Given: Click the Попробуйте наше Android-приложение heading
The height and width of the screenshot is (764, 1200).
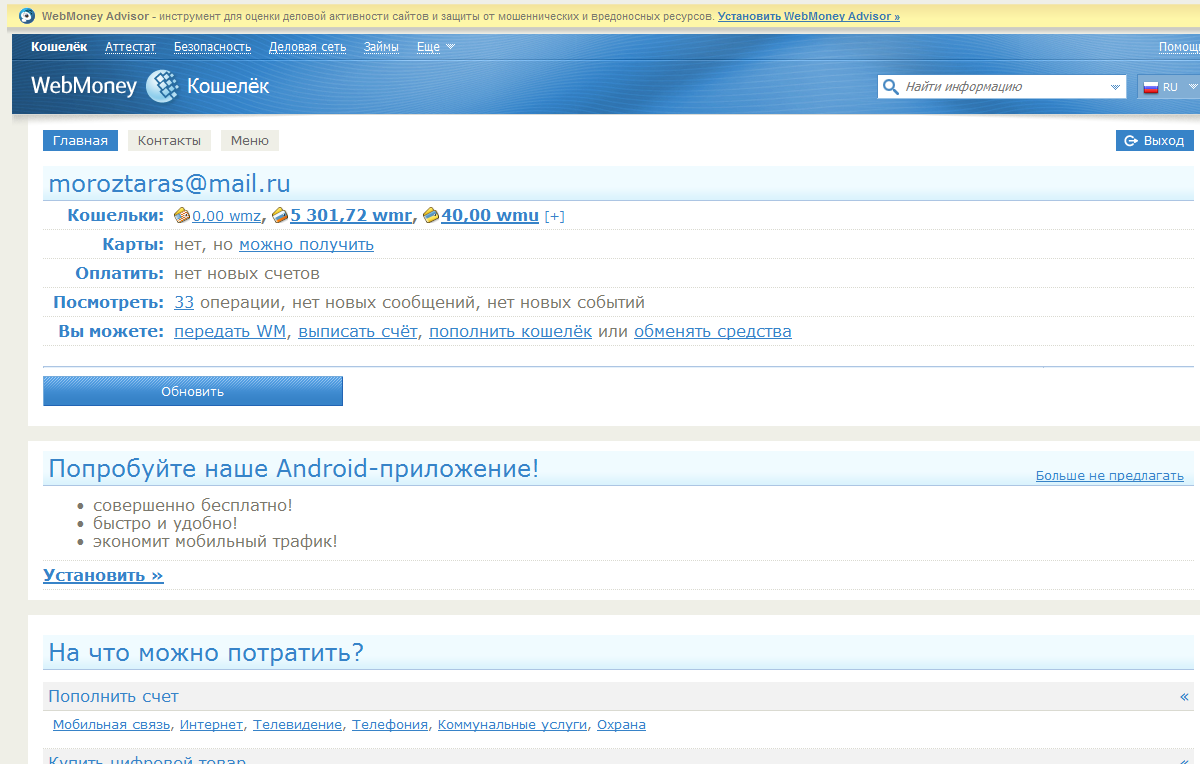Looking at the screenshot, I should tap(294, 468).
